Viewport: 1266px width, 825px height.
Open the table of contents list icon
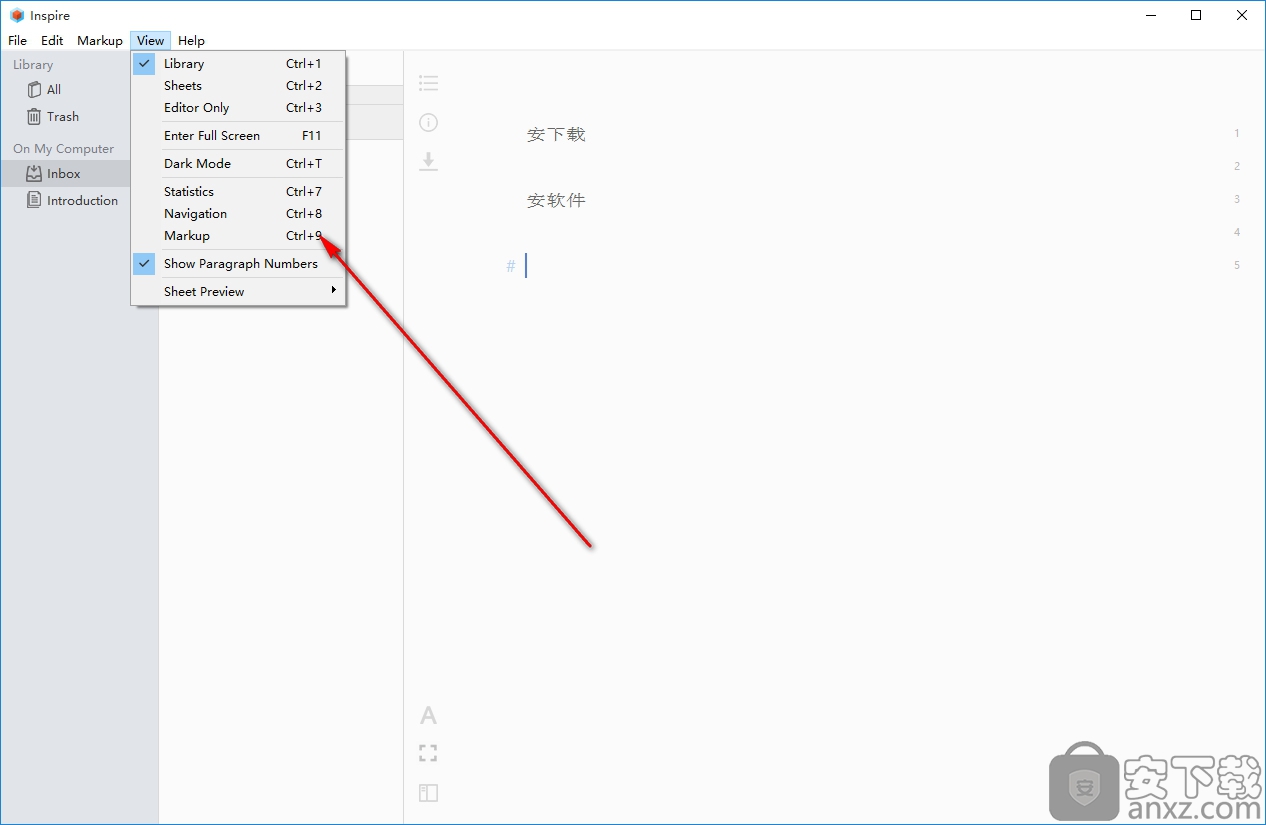[428, 83]
